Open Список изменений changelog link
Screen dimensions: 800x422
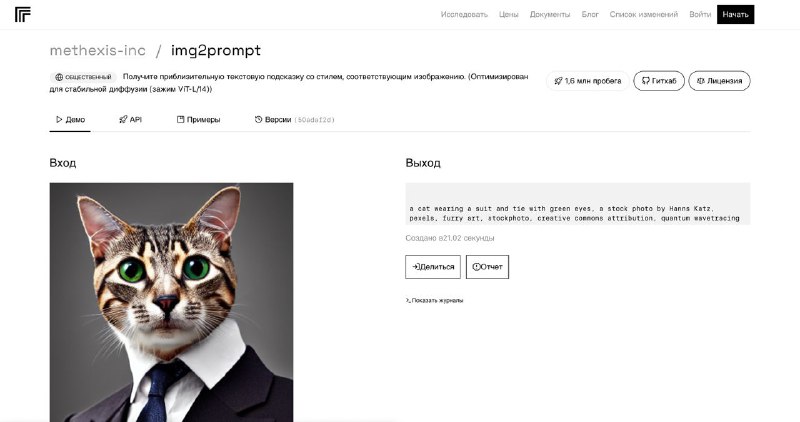coord(643,14)
